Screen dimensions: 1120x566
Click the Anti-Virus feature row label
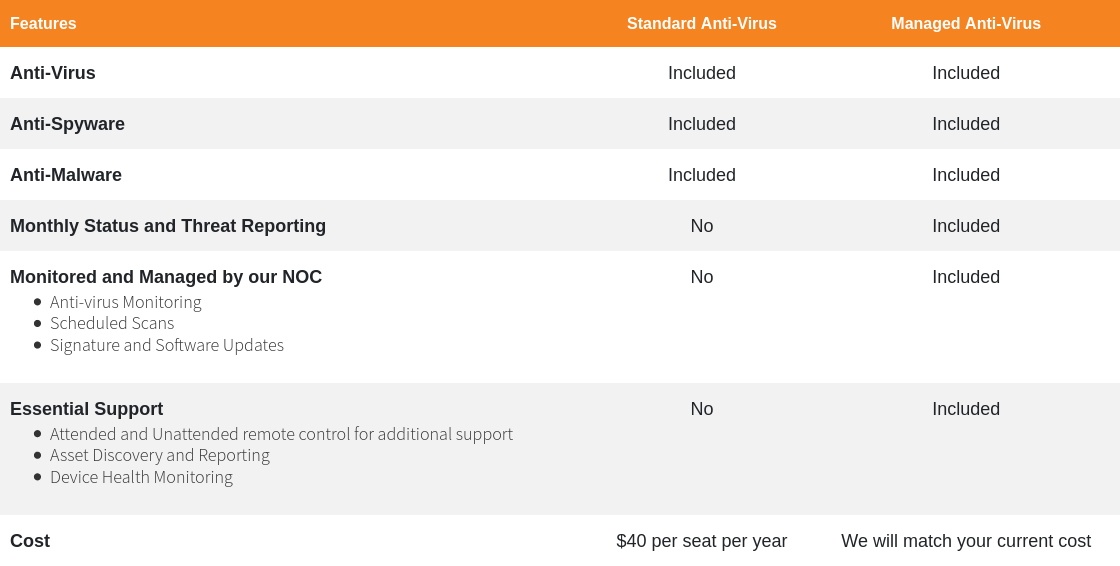tap(53, 73)
